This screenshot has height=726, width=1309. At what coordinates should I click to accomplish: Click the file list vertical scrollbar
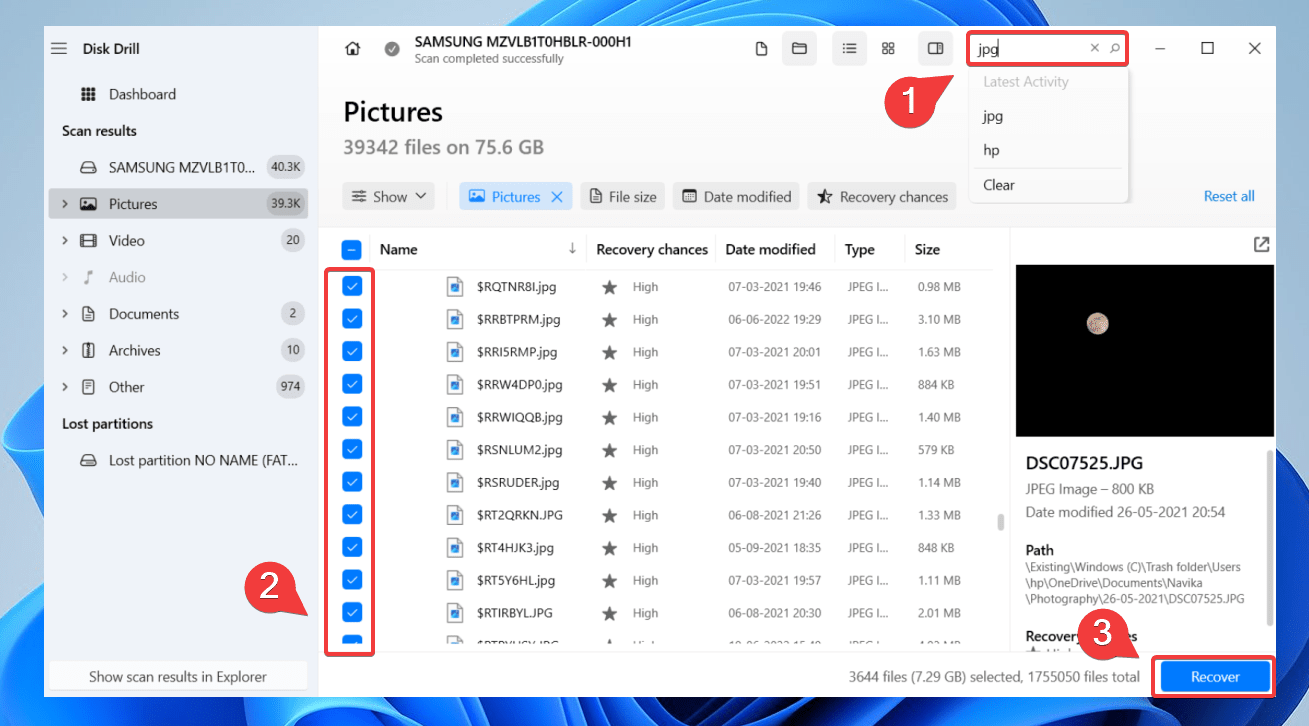[1001, 522]
